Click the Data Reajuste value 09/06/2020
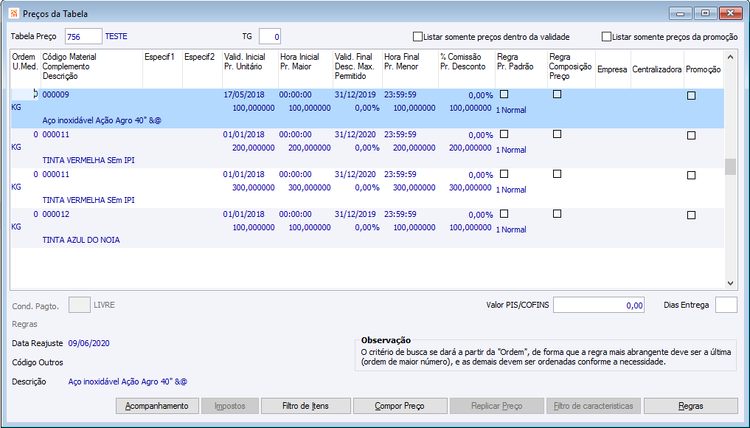750x428 pixels. [x=89, y=343]
